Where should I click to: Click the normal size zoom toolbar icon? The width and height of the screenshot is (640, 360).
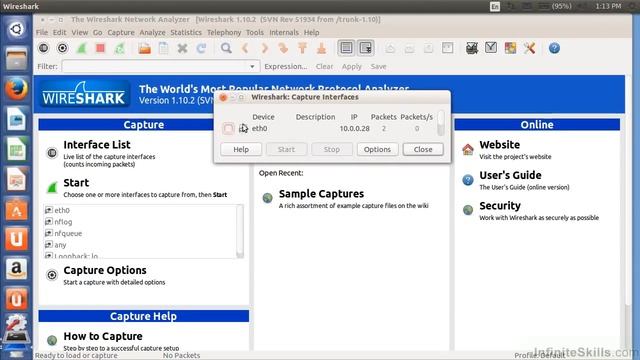(428, 48)
